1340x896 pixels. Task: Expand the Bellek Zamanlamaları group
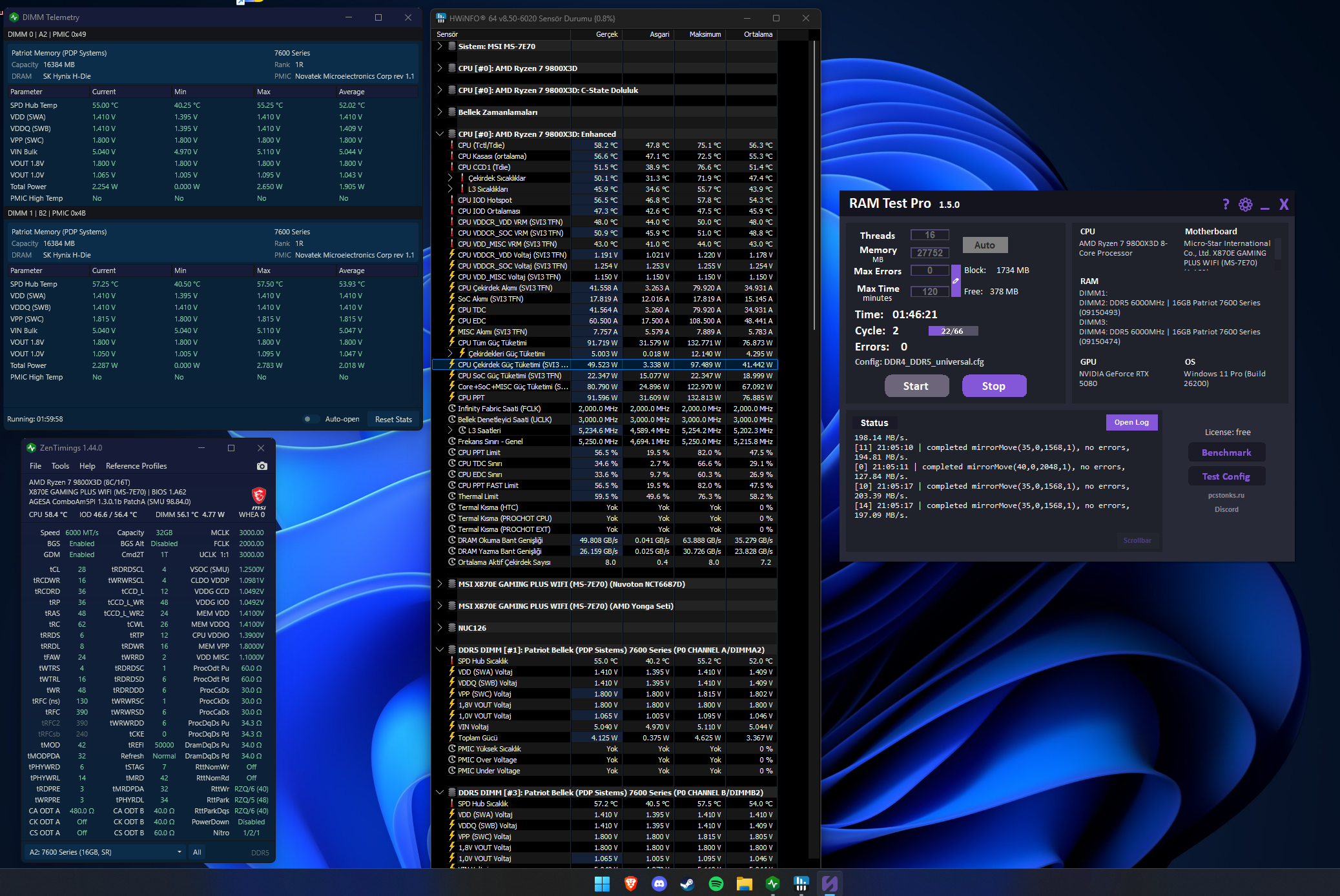tap(440, 112)
